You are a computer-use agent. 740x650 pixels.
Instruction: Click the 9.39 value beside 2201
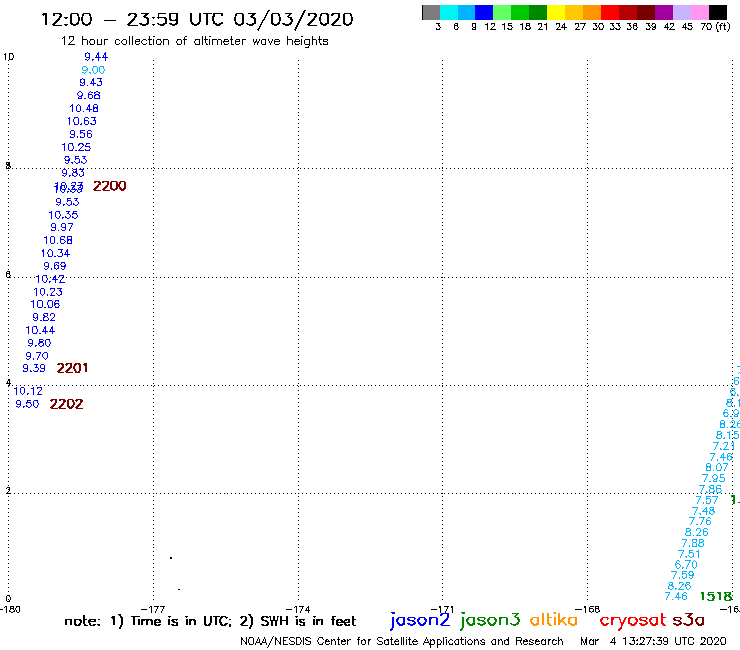coord(34,368)
